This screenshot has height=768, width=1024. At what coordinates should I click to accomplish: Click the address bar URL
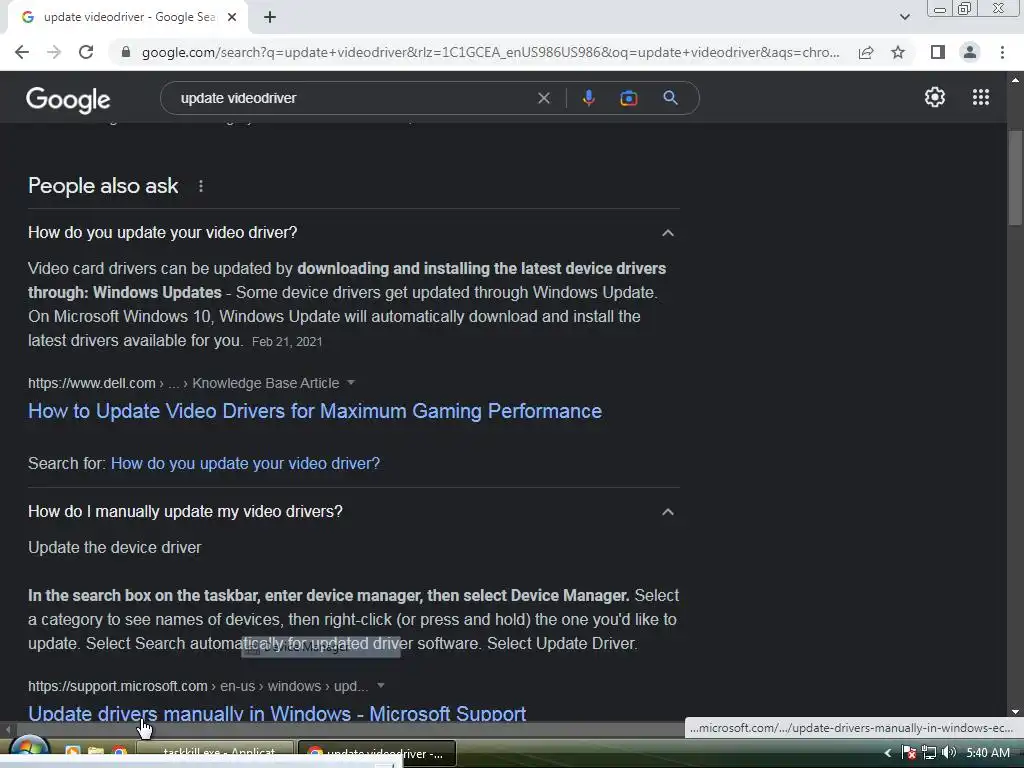[490, 52]
